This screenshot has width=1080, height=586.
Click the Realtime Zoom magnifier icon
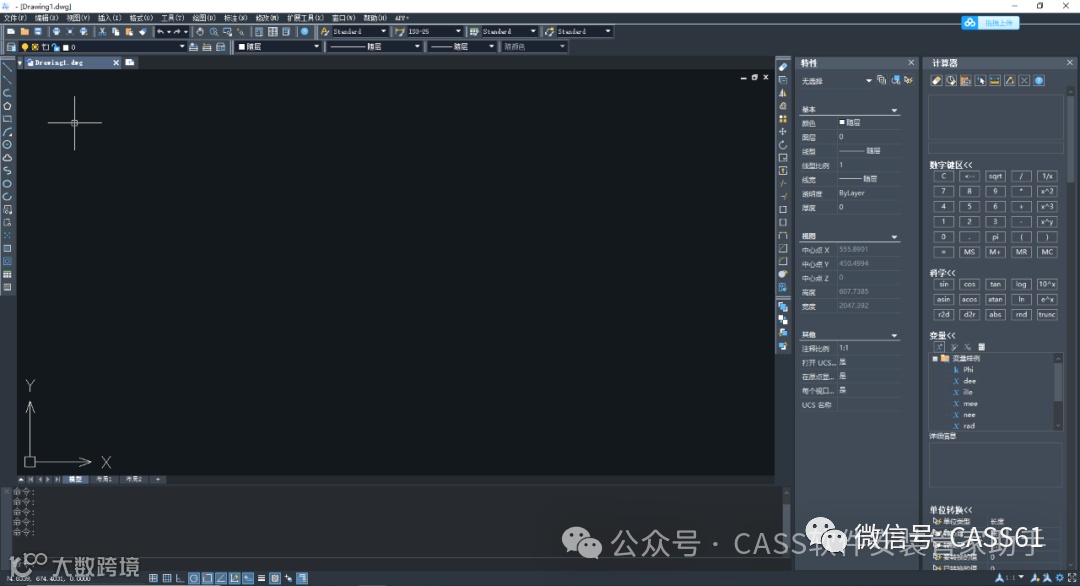pos(214,32)
